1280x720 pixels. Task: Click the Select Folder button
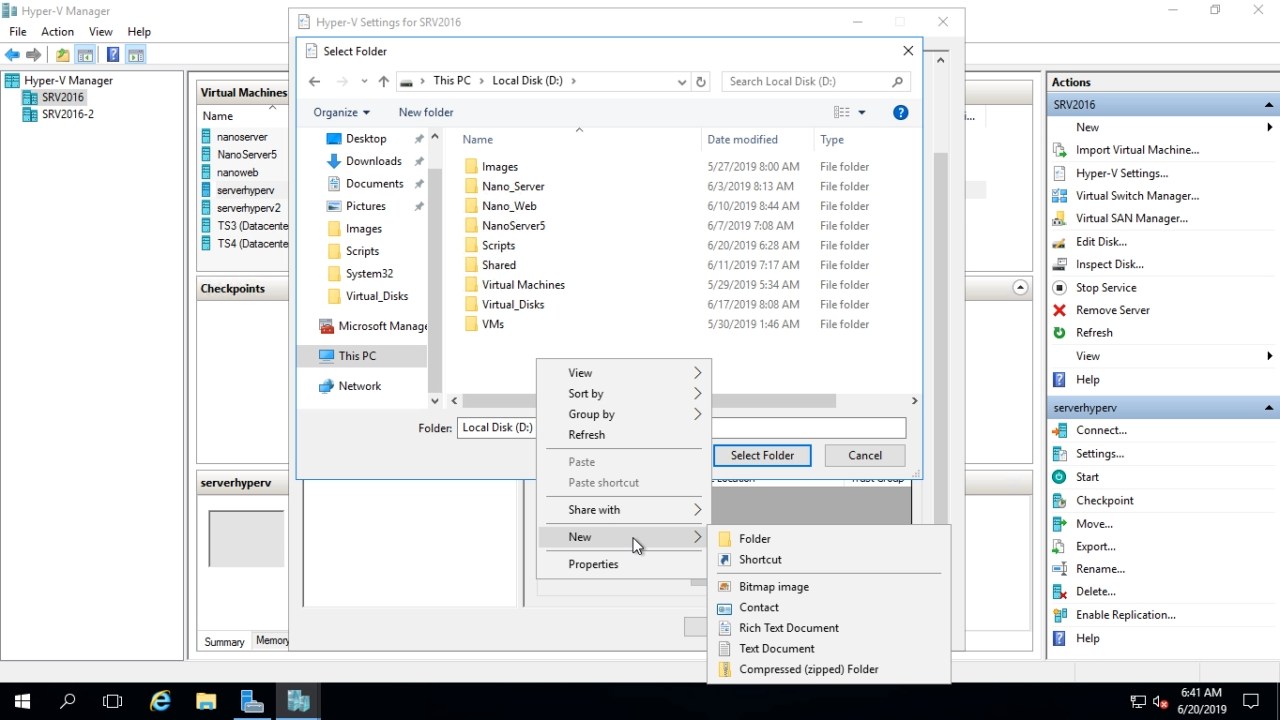(762, 456)
